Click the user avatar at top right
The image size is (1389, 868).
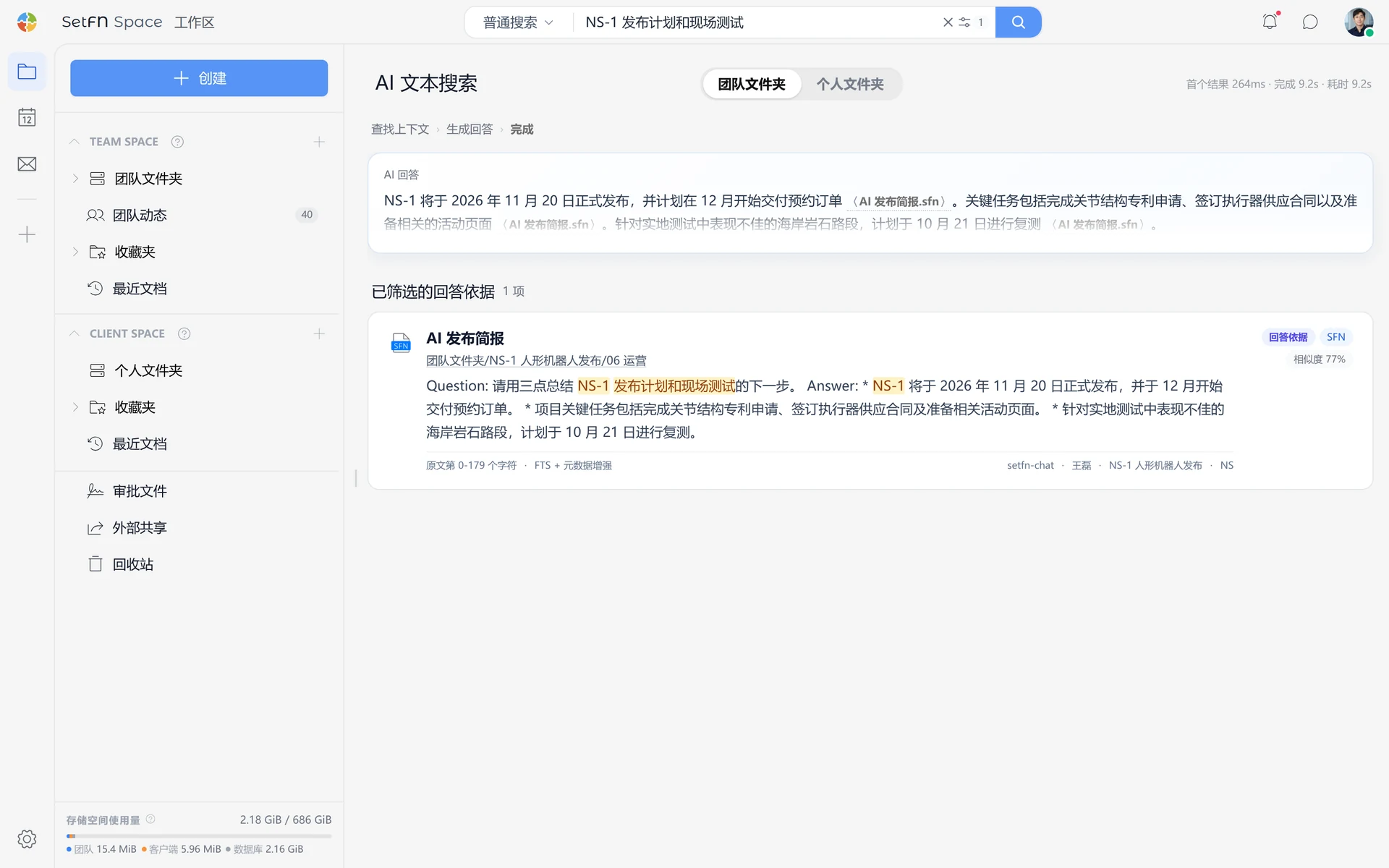1359,22
